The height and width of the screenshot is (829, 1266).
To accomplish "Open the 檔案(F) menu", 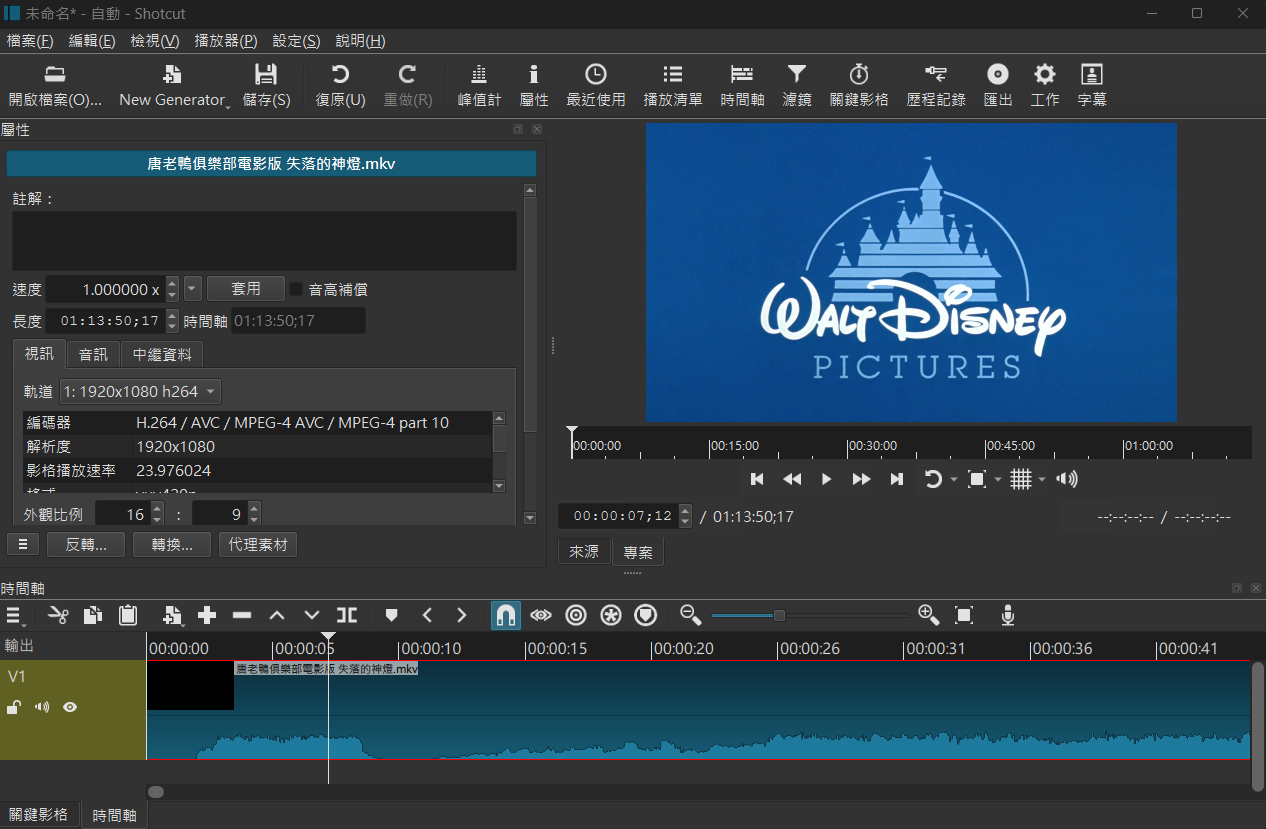I will (30, 41).
